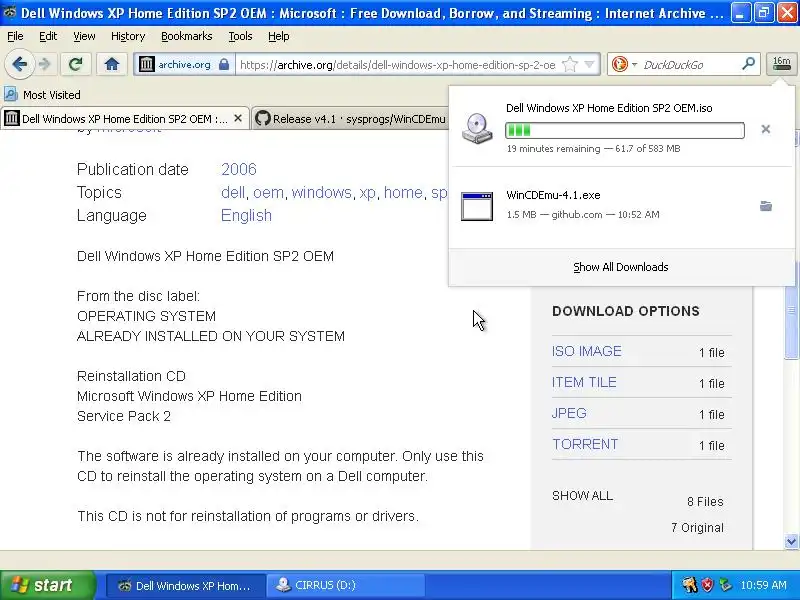Click the red security shield tray icon
The image size is (800, 600).
click(x=707, y=585)
